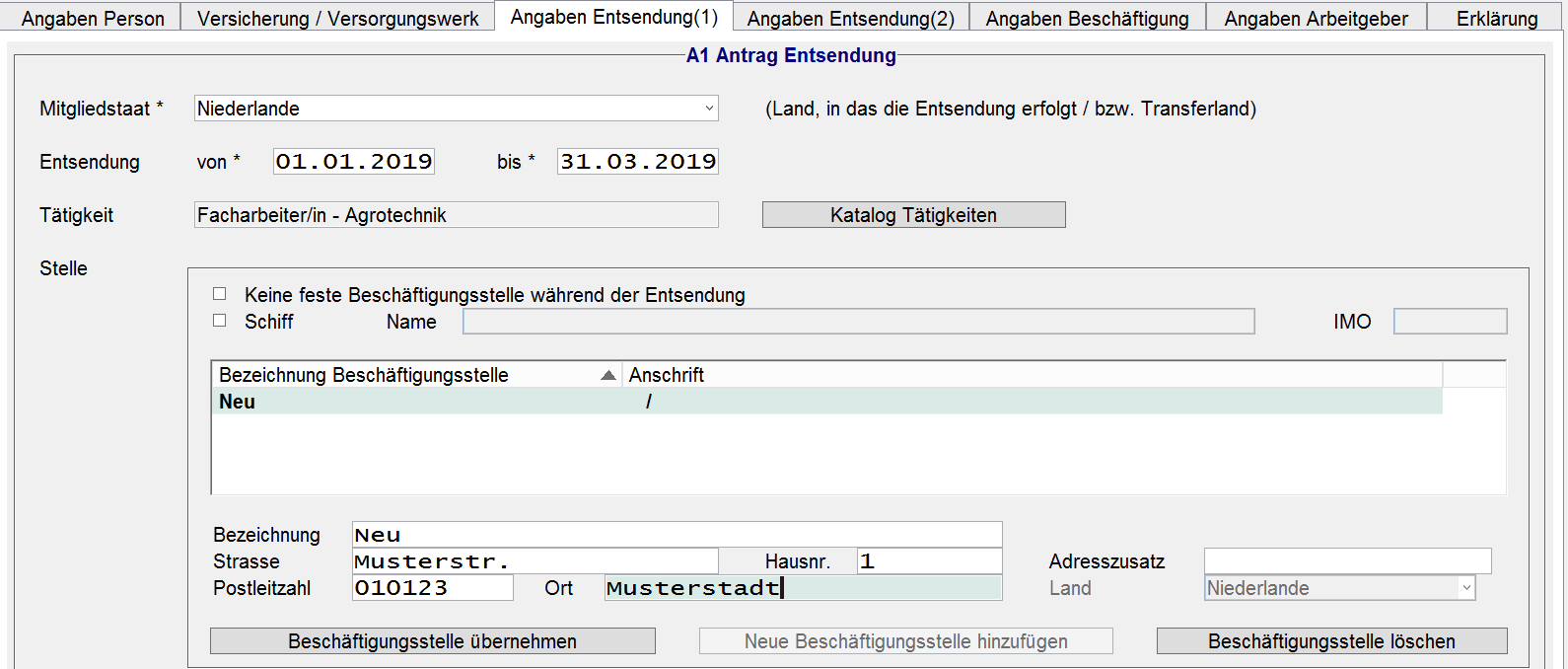1568x669 pixels.
Task: Open the disabled Land dropdown arrow
Action: (1466, 588)
